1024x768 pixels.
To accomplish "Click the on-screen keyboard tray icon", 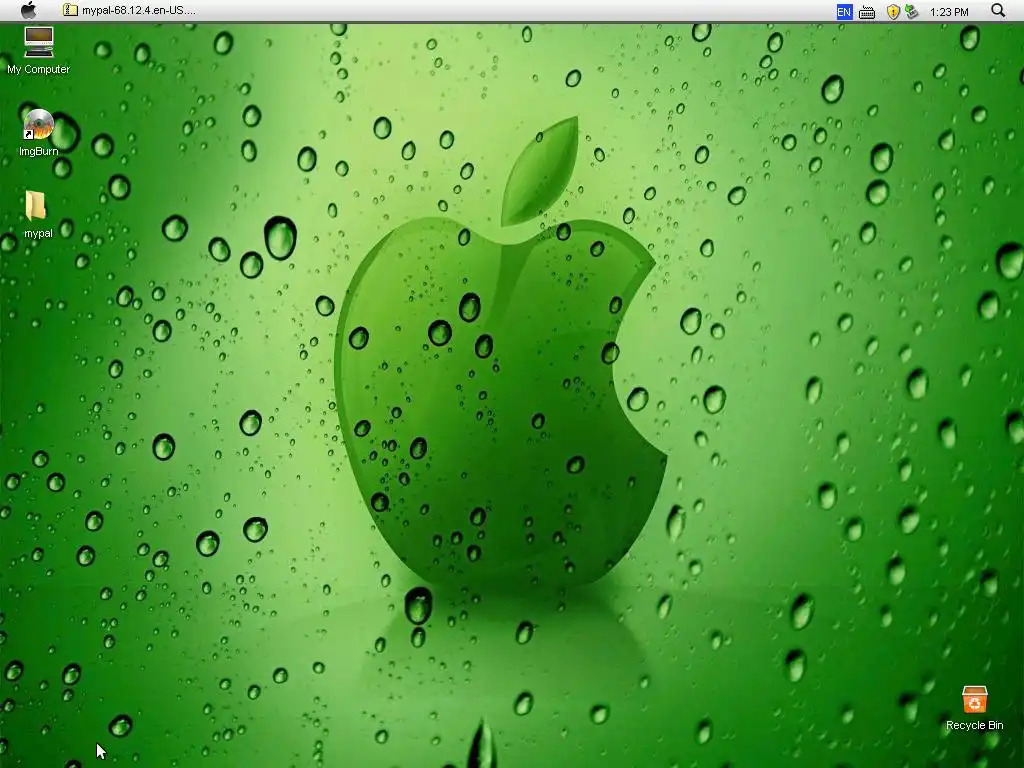I will point(867,12).
